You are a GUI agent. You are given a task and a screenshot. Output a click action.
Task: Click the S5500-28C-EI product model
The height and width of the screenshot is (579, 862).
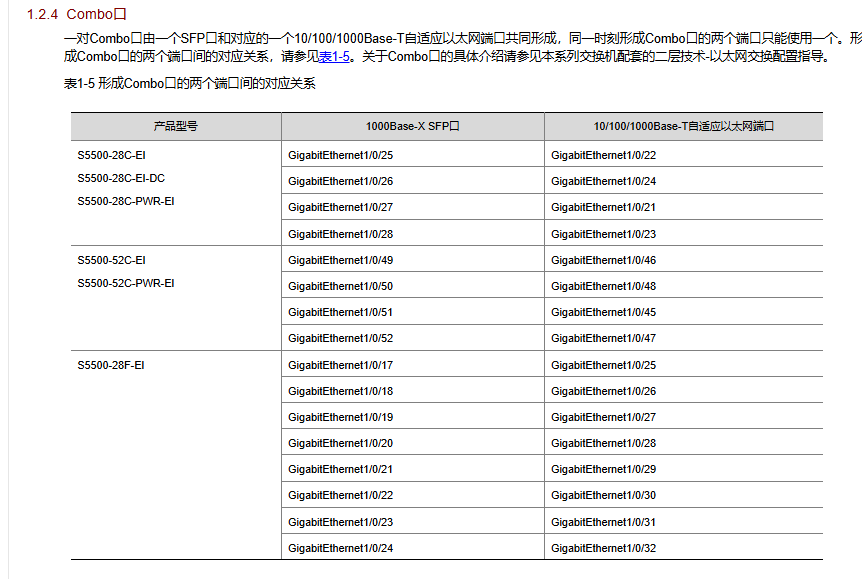point(111,155)
